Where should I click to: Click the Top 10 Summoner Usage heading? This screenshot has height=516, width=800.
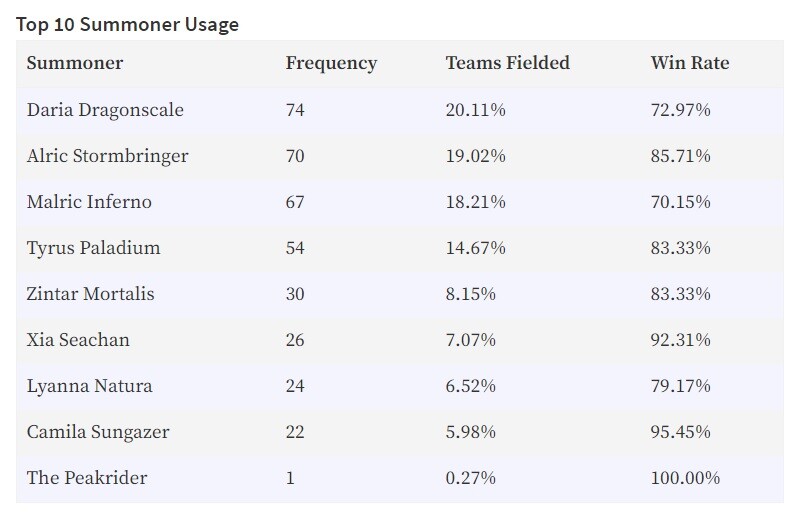(x=128, y=24)
